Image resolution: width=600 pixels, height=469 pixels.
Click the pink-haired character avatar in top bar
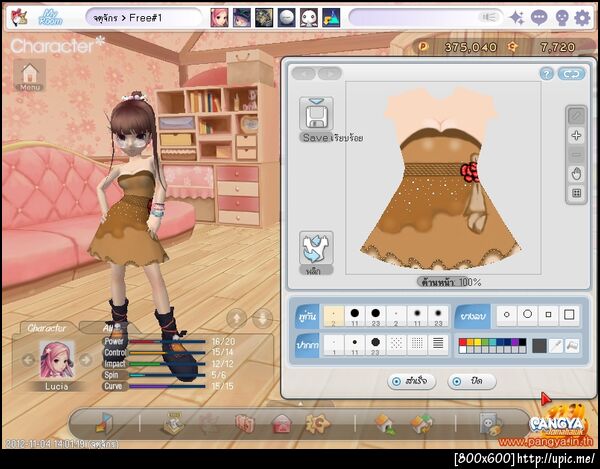coord(219,18)
